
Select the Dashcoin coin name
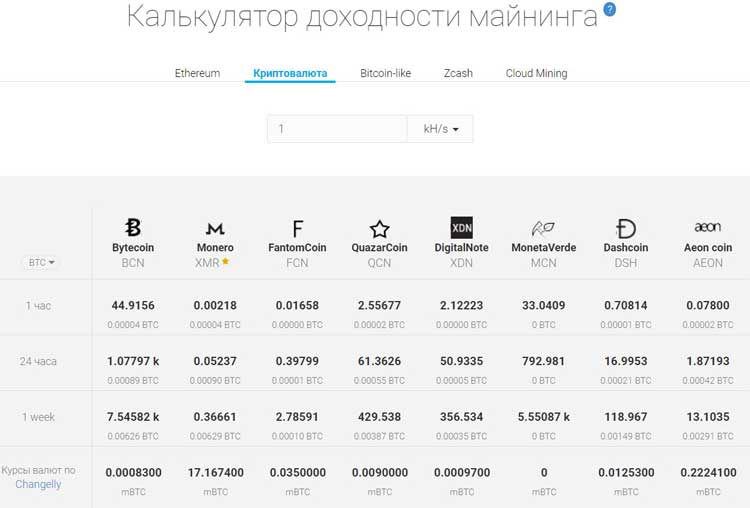(x=626, y=247)
